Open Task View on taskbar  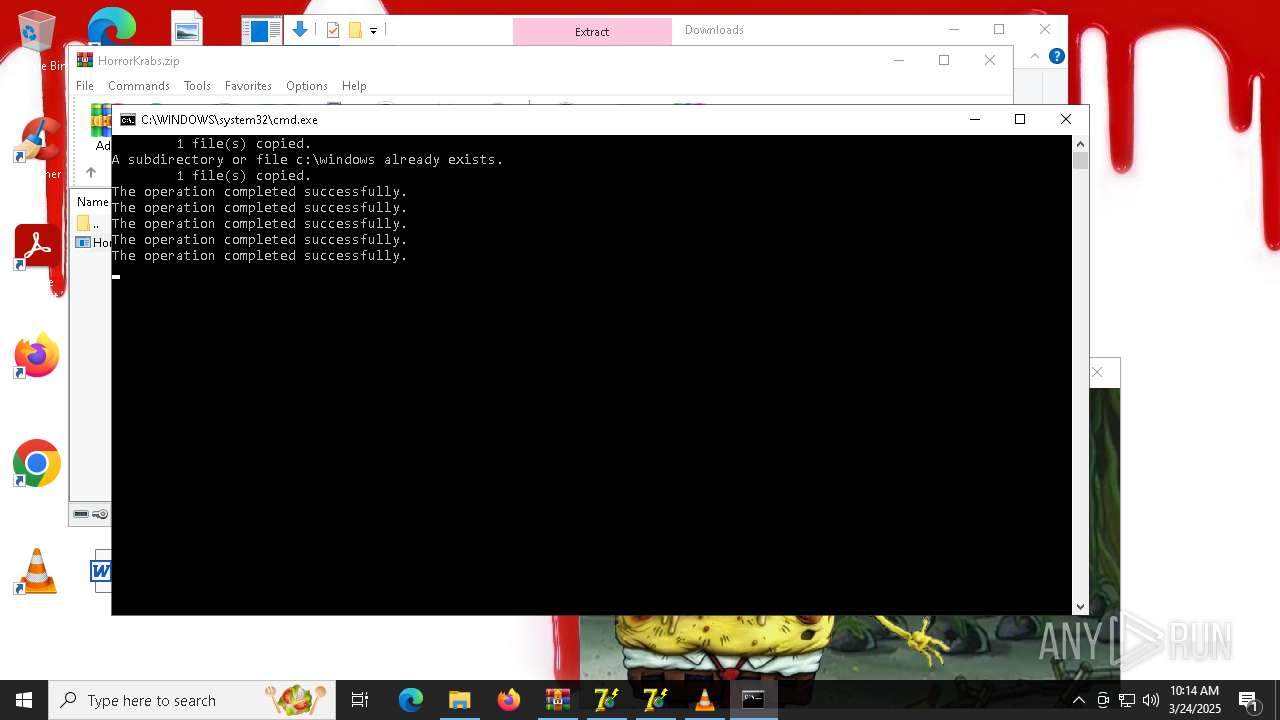click(x=360, y=700)
